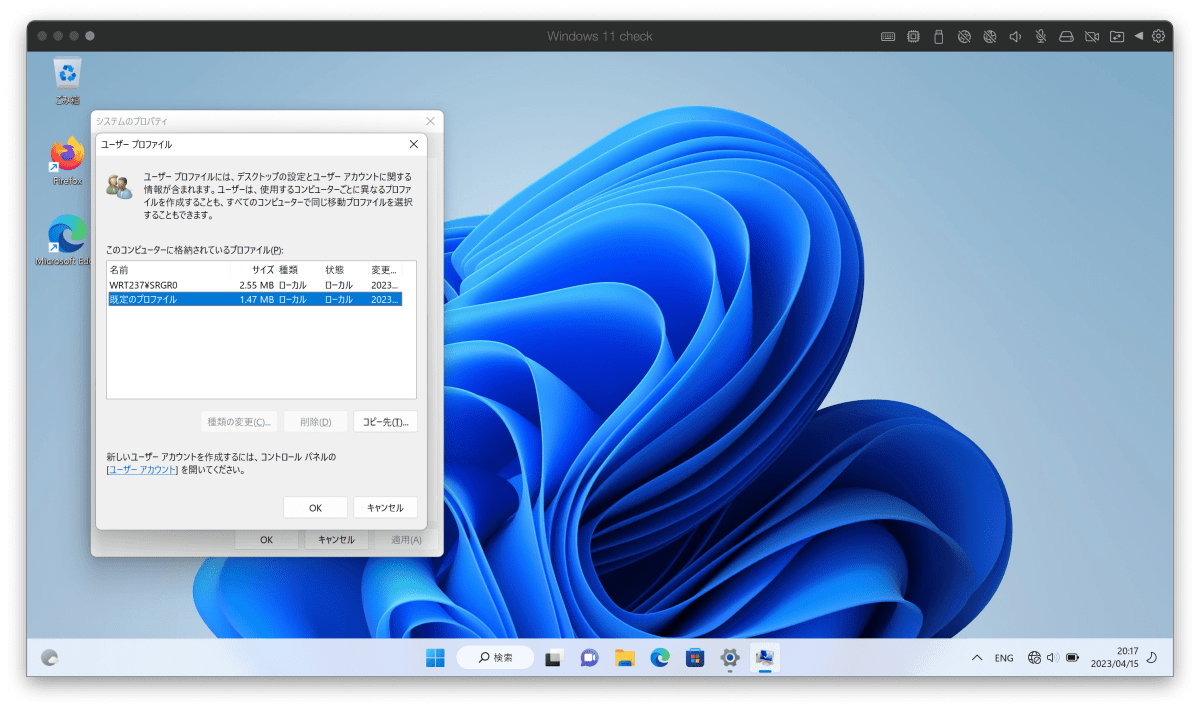1200x710 pixels.
Task: Click the speaker sound icon in Parallels toolbar
Action: point(1015,36)
